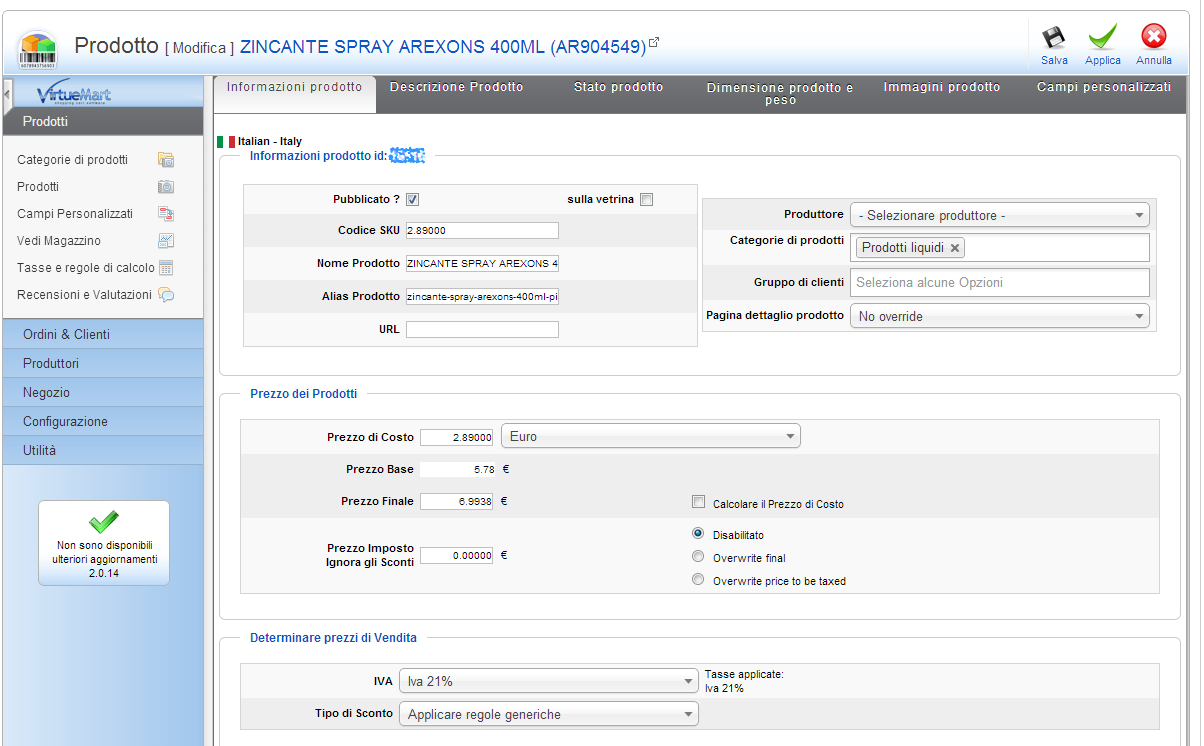The image size is (1204, 746).
Task: Open Tasse e regole di calcolo link
Action: (86, 267)
